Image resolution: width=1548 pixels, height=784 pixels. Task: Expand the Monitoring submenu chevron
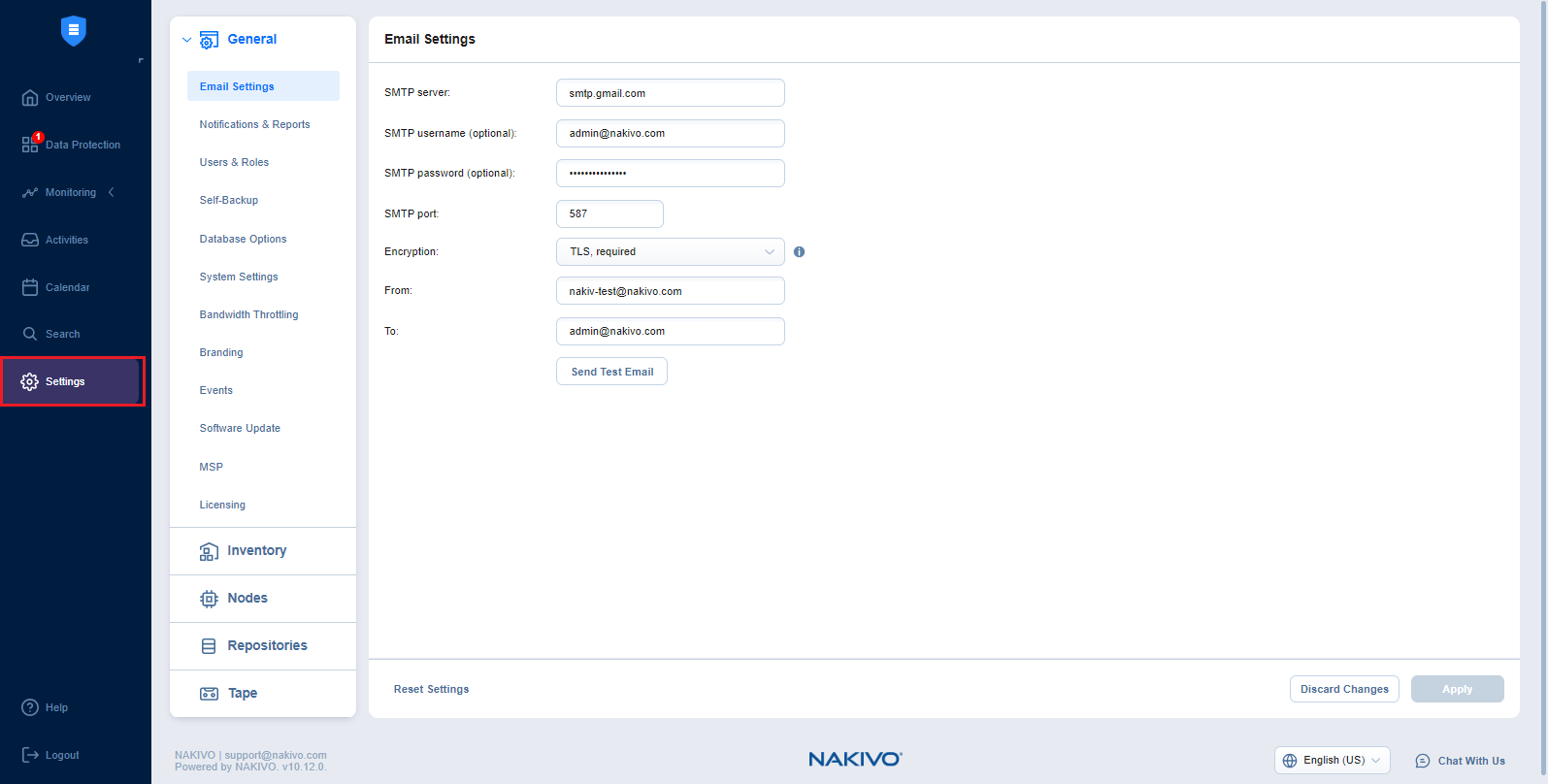point(112,192)
